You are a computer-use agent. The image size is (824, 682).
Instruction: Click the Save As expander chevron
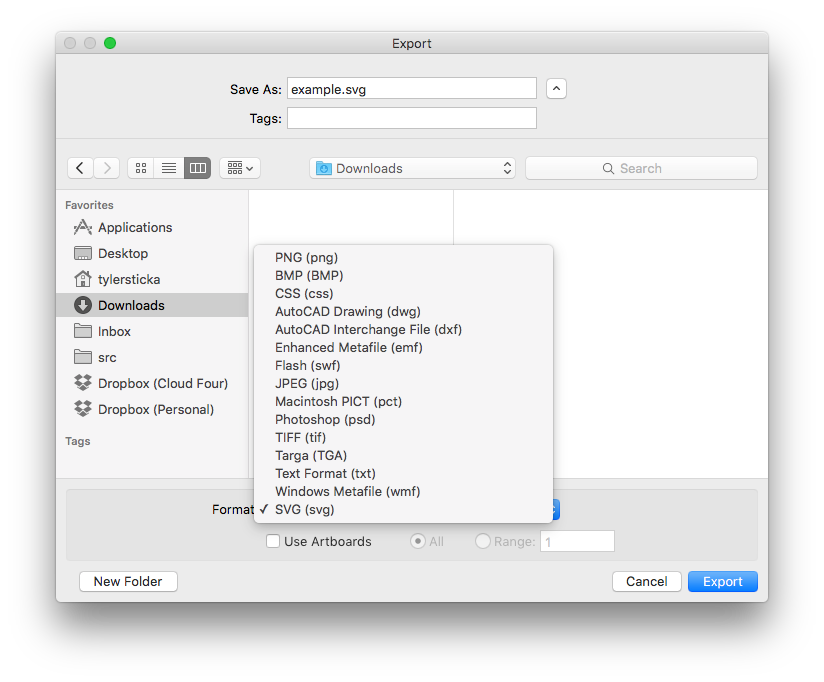556,88
